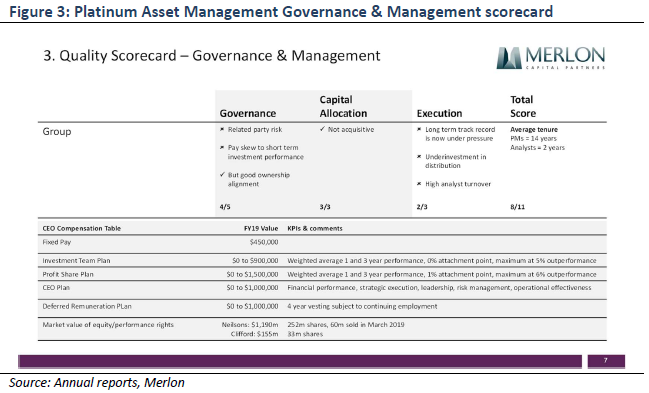Screen dimensions: 649x393
Task: Click the cross beside Long term track record
Action: click(419, 130)
